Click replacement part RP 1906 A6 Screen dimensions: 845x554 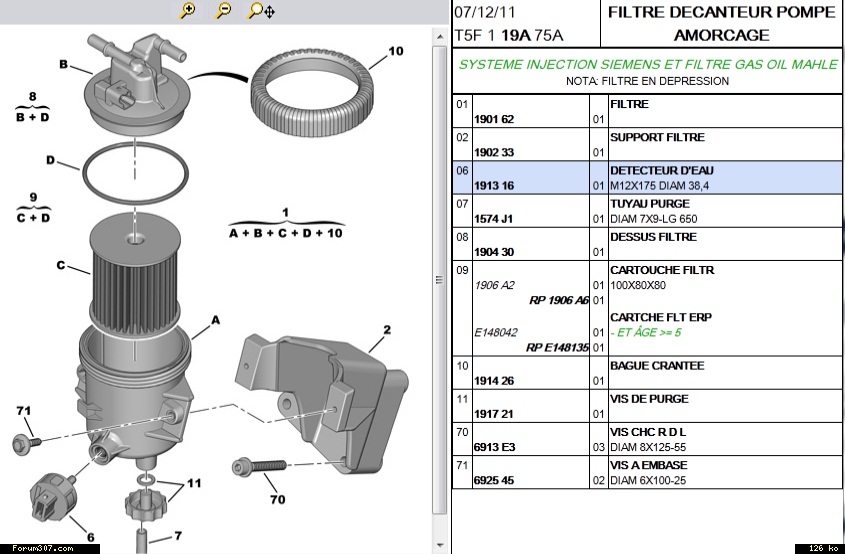point(558,300)
